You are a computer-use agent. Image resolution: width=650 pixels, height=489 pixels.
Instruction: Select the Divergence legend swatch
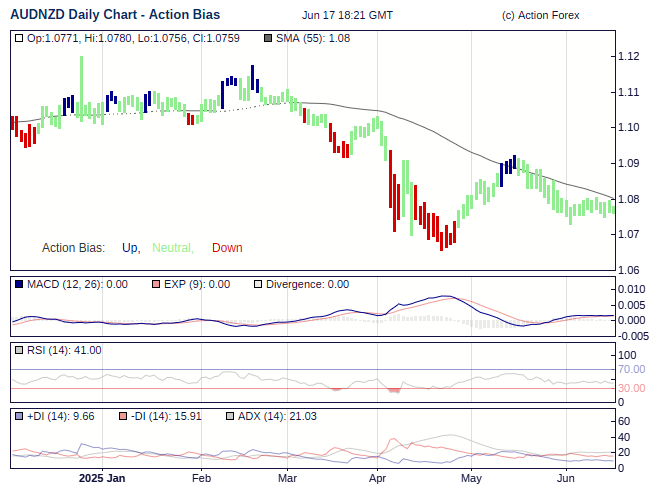258,284
